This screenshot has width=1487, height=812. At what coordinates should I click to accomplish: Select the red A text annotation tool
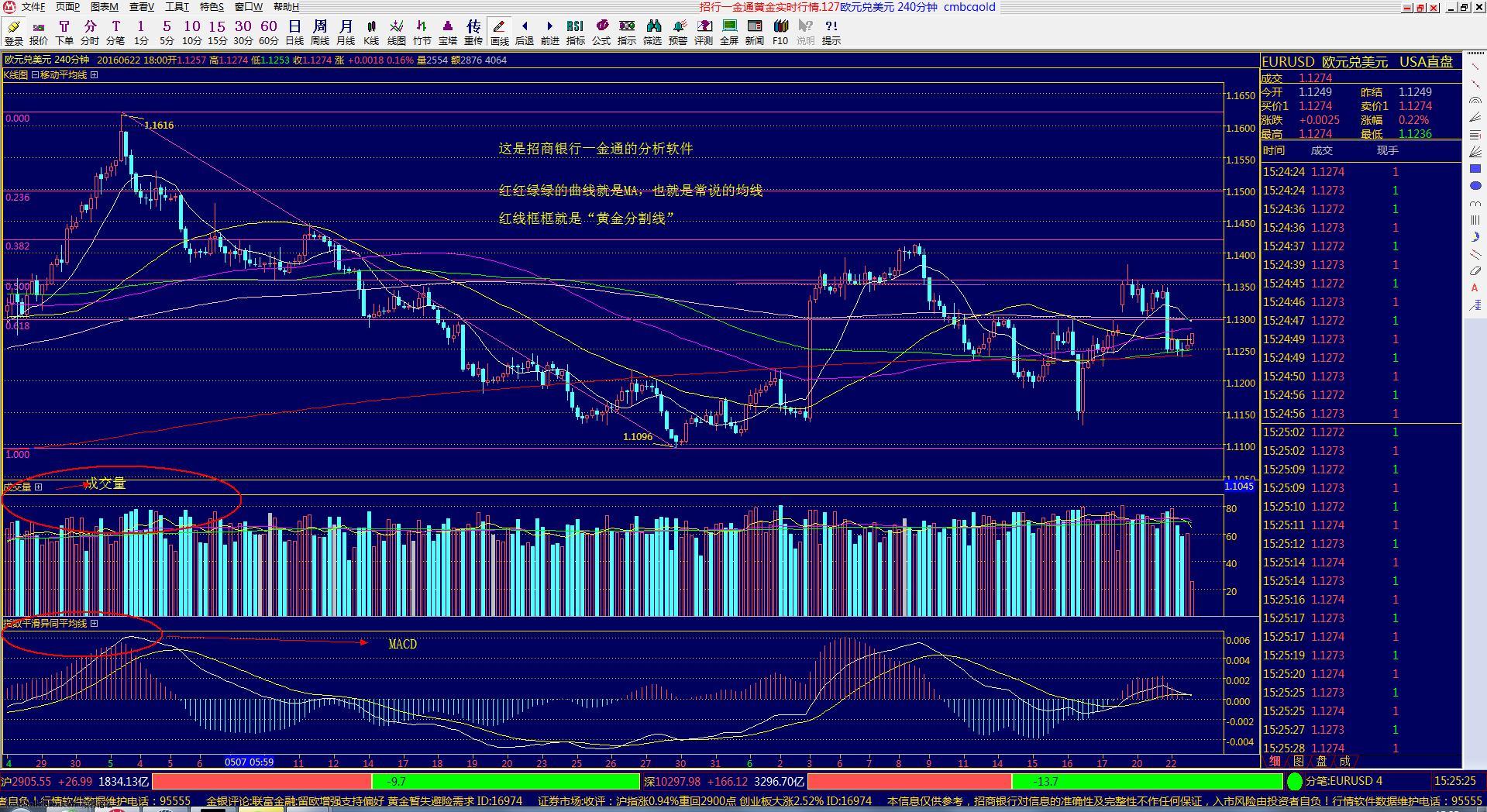[1475, 288]
